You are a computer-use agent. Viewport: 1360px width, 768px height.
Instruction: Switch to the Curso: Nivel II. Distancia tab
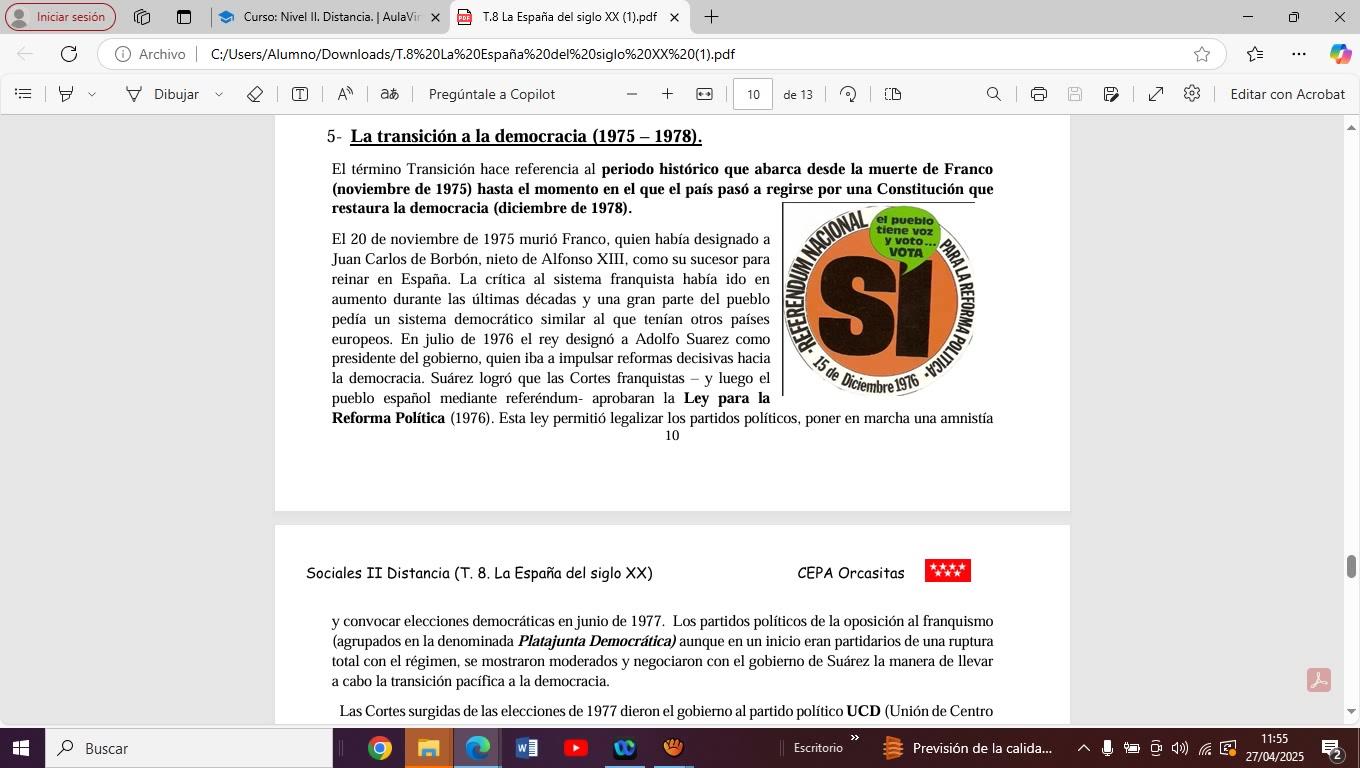pyautogui.click(x=330, y=17)
